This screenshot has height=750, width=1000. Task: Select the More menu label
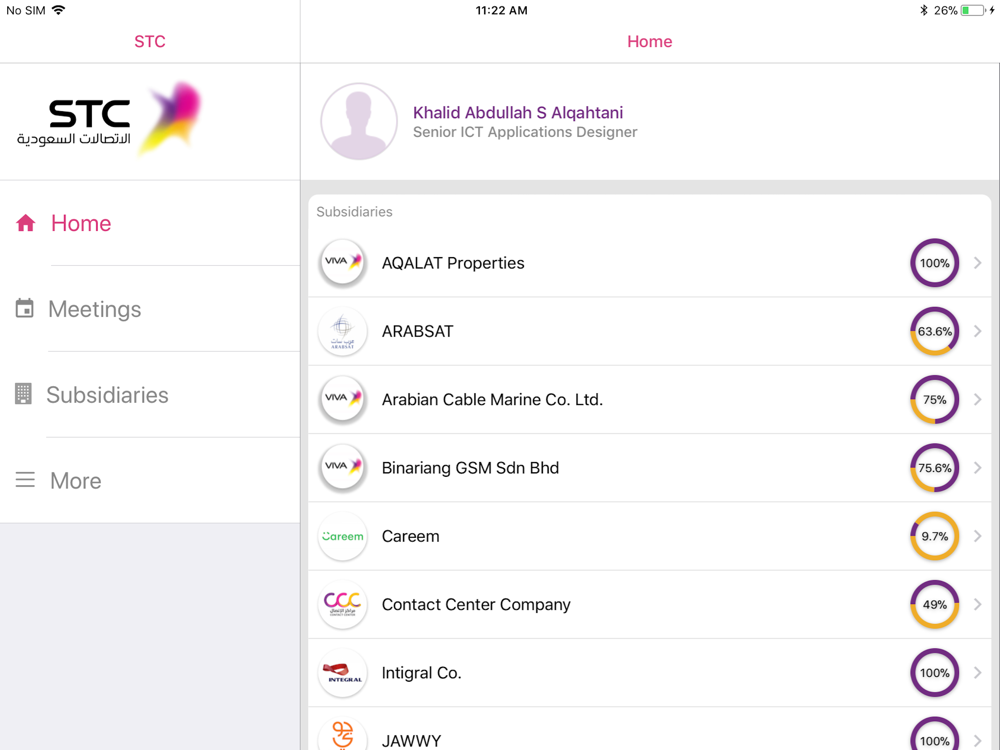pos(76,481)
